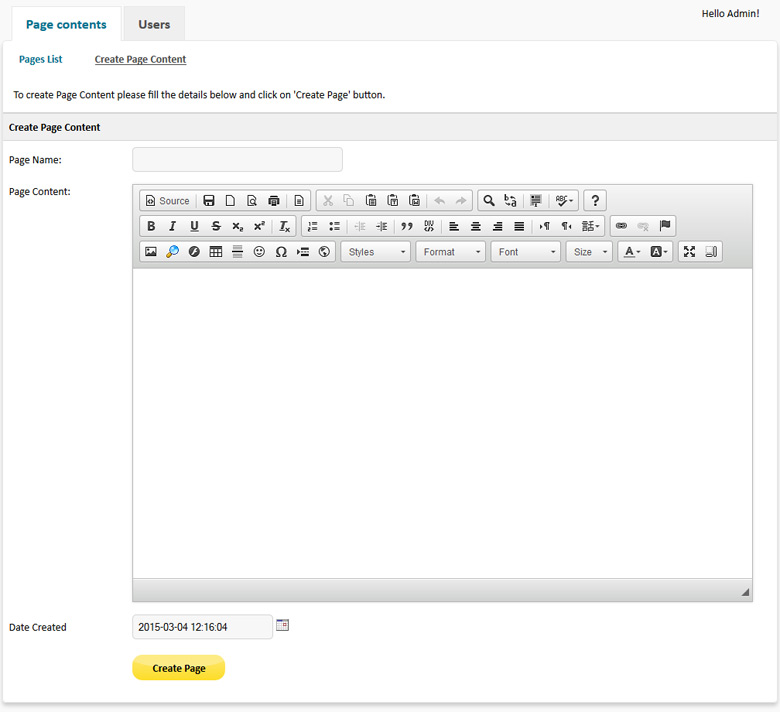
Task: Open the spell check dropdown
Action: coord(564,201)
